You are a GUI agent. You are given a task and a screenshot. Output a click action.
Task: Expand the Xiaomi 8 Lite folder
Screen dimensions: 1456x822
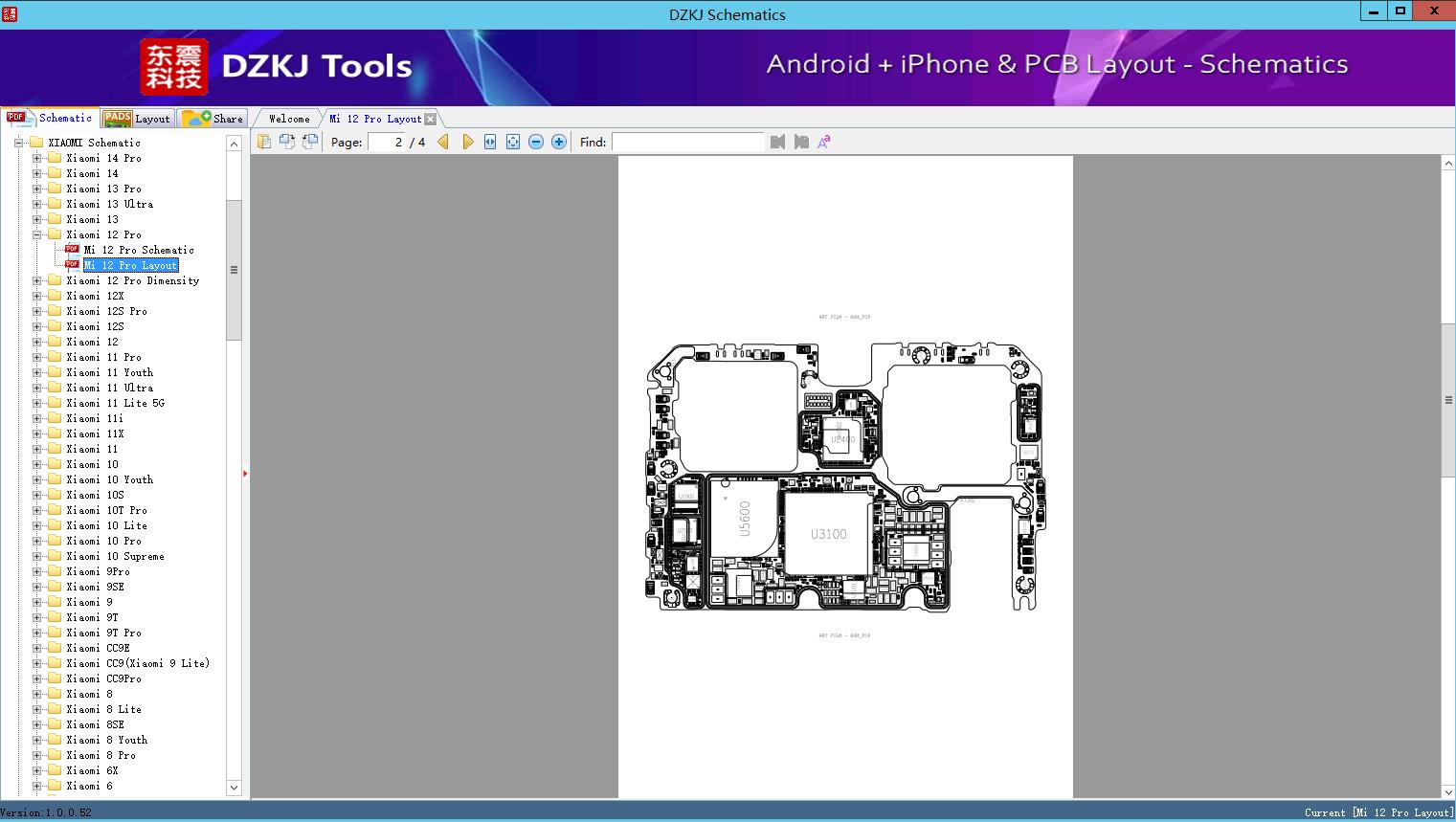[x=36, y=709]
